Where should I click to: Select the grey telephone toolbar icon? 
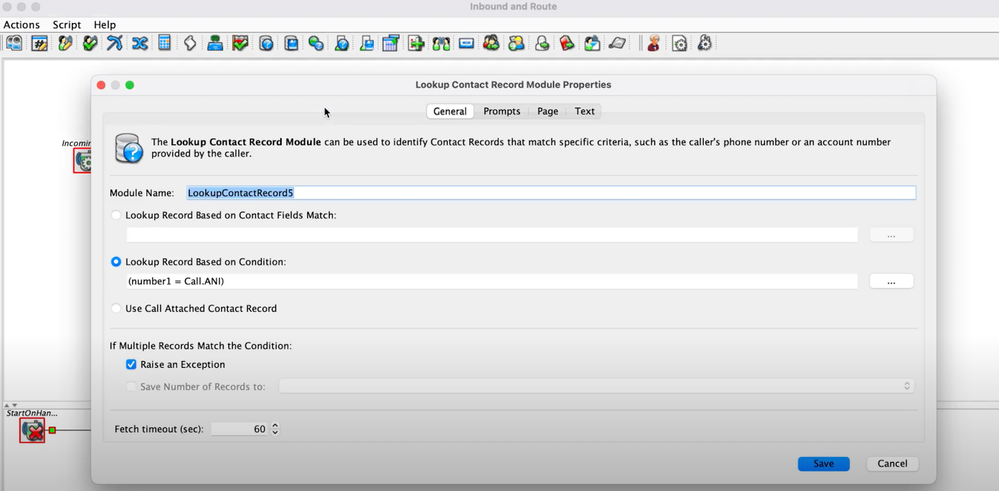(x=617, y=43)
